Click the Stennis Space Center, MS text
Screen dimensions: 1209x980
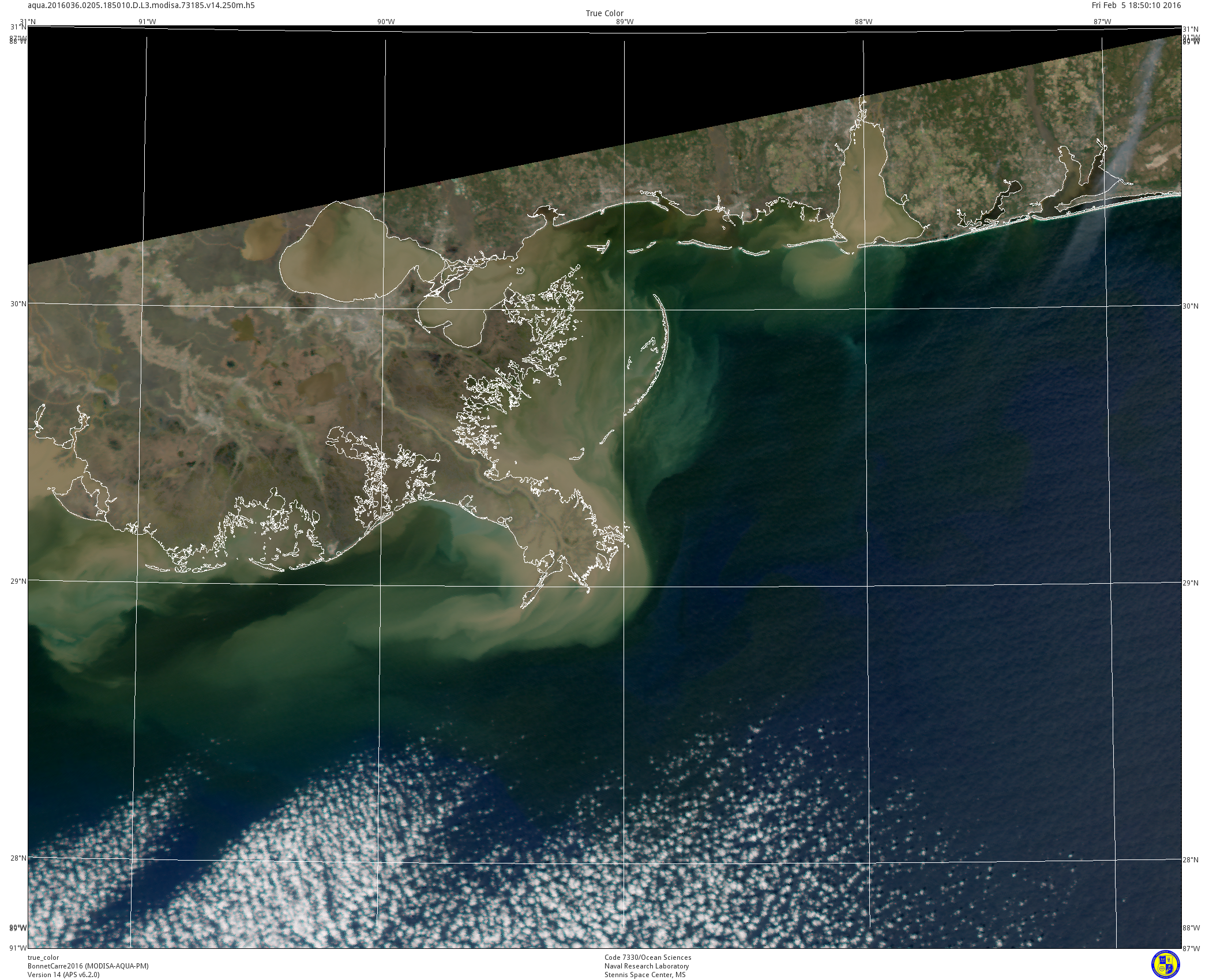[645, 975]
